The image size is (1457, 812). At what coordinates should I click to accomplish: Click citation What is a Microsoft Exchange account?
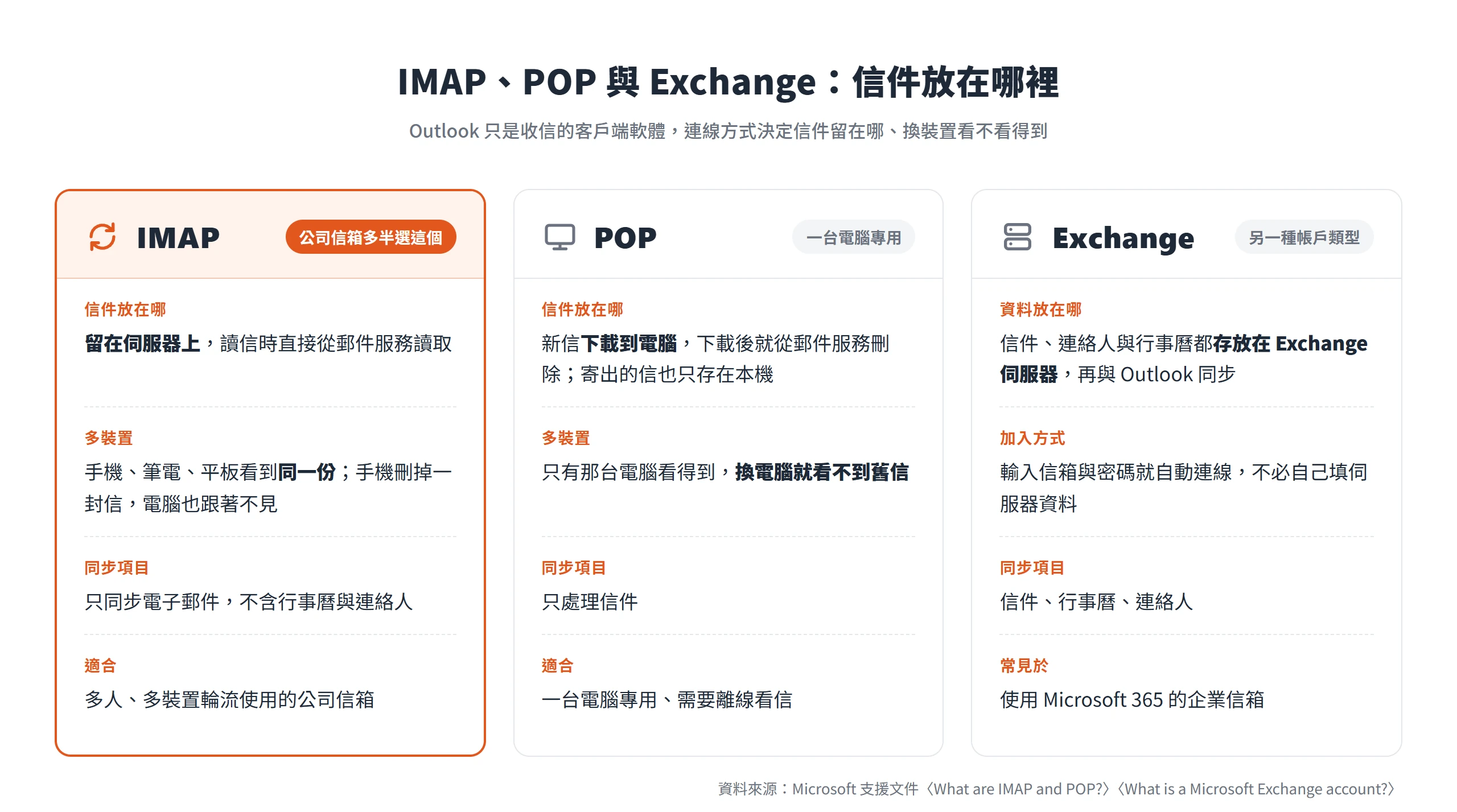[1256, 789]
